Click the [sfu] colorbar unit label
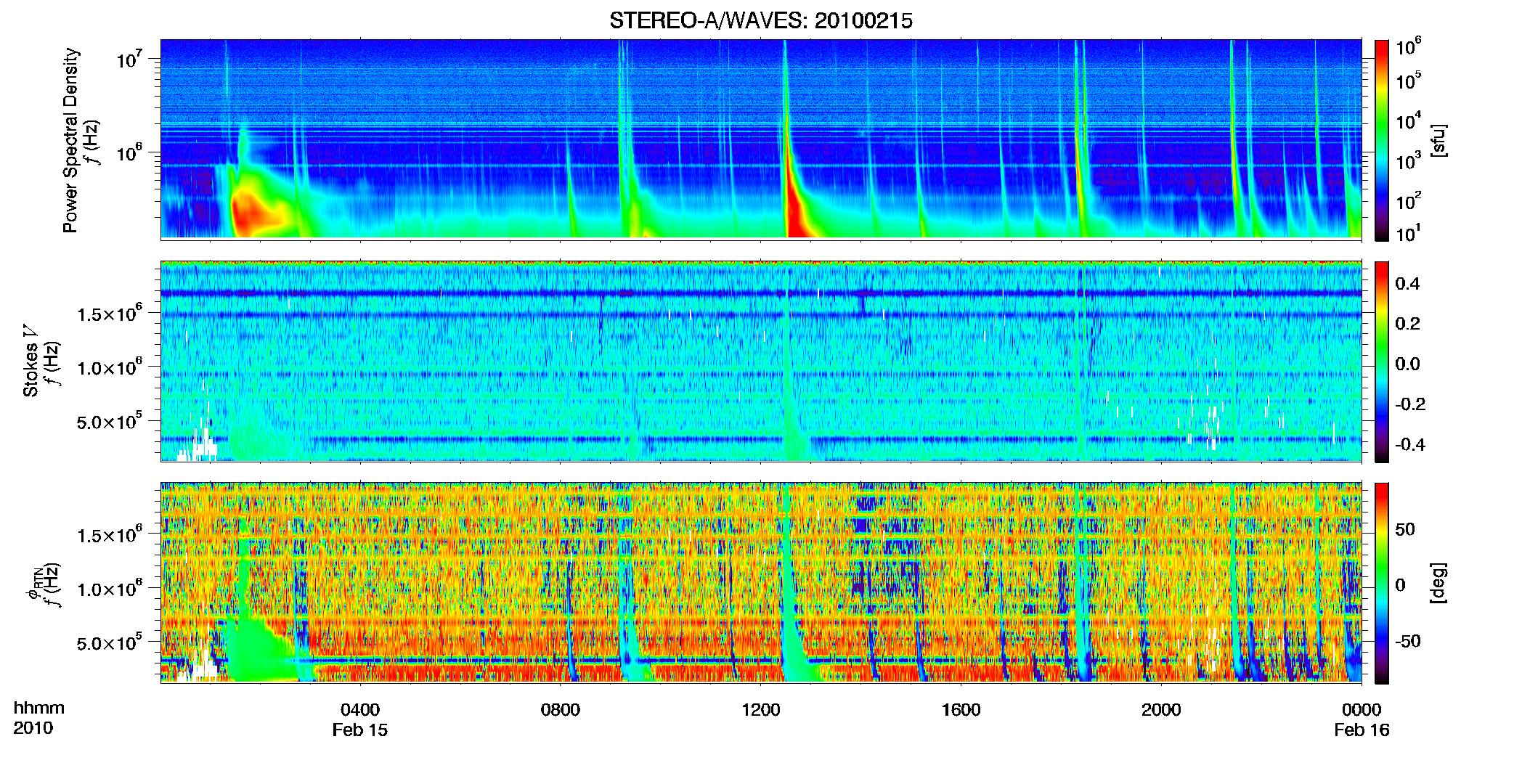Image resolution: width=1522 pixels, height=784 pixels. (1438, 140)
